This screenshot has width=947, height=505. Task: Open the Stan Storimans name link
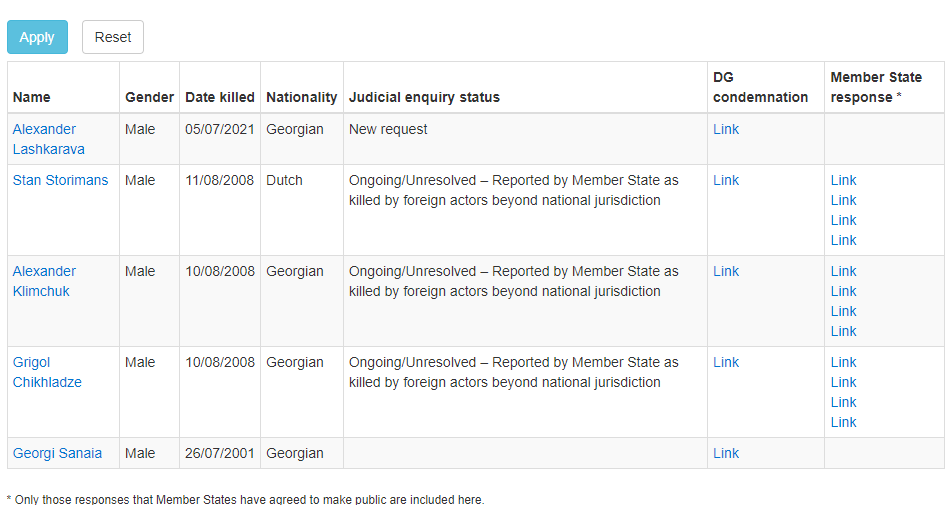pyautogui.click(x=60, y=180)
